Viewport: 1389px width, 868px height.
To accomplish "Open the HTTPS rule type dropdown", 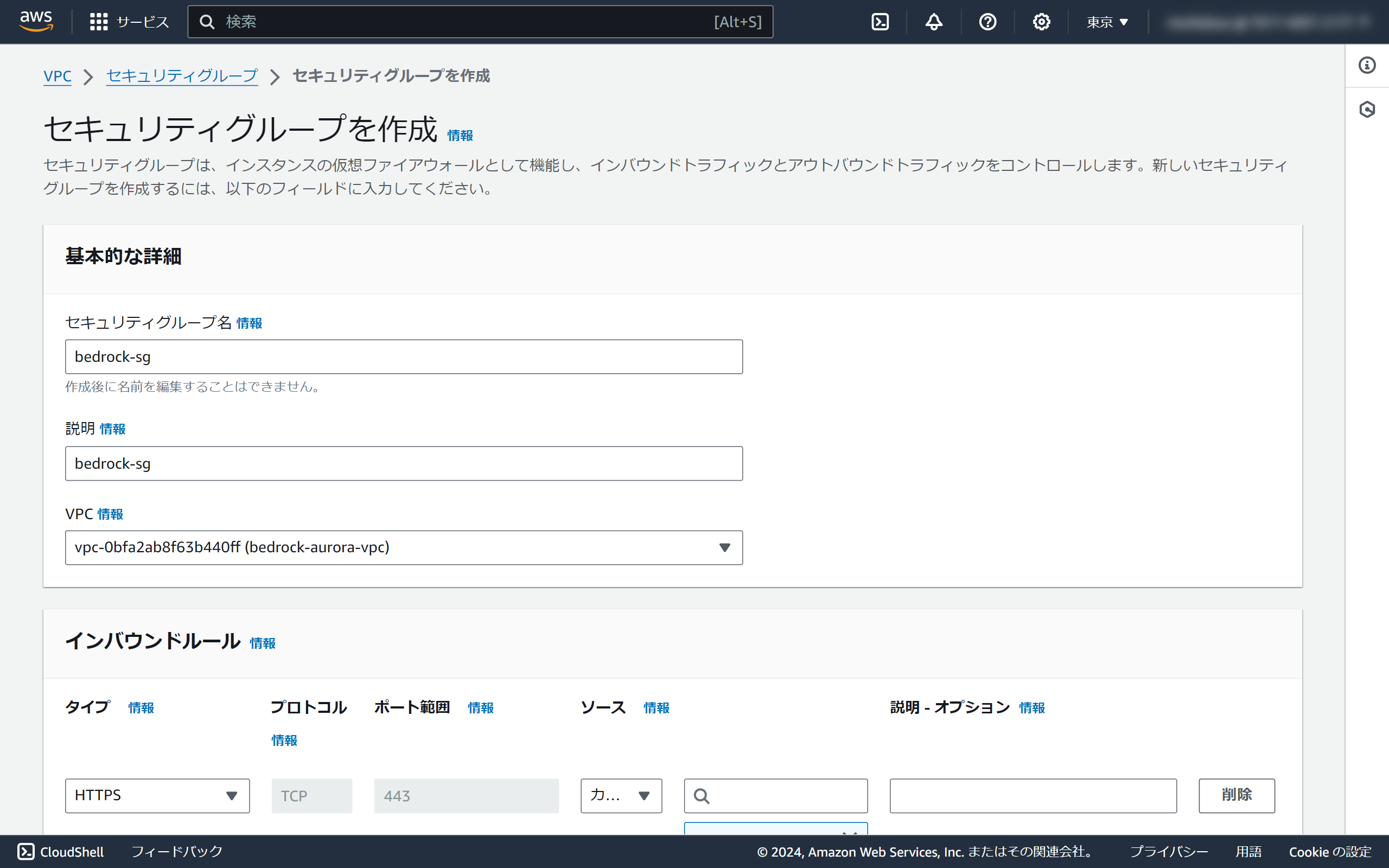I will [157, 795].
